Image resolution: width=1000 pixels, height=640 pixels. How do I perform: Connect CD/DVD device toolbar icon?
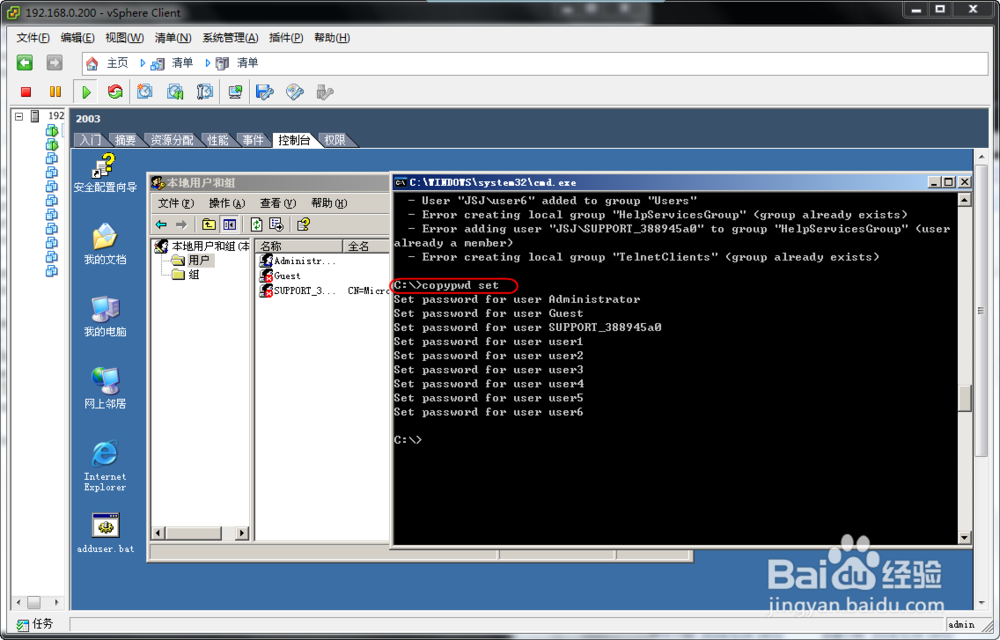(295, 92)
